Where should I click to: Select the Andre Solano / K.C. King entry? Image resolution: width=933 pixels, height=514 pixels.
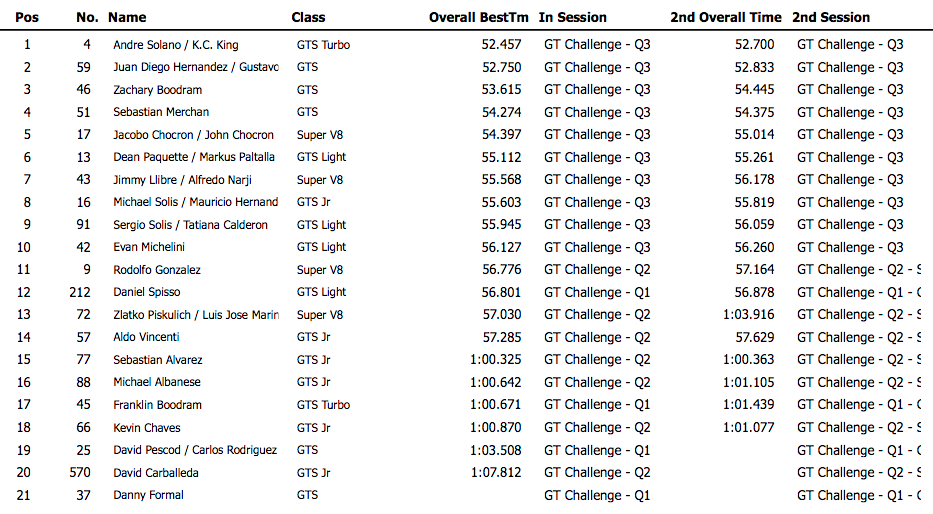(x=175, y=45)
